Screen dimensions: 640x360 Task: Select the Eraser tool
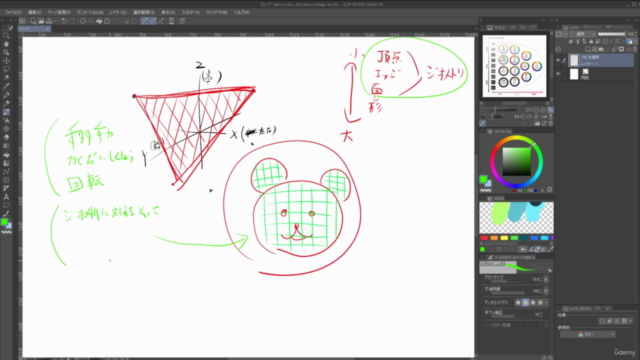click(x=6, y=138)
